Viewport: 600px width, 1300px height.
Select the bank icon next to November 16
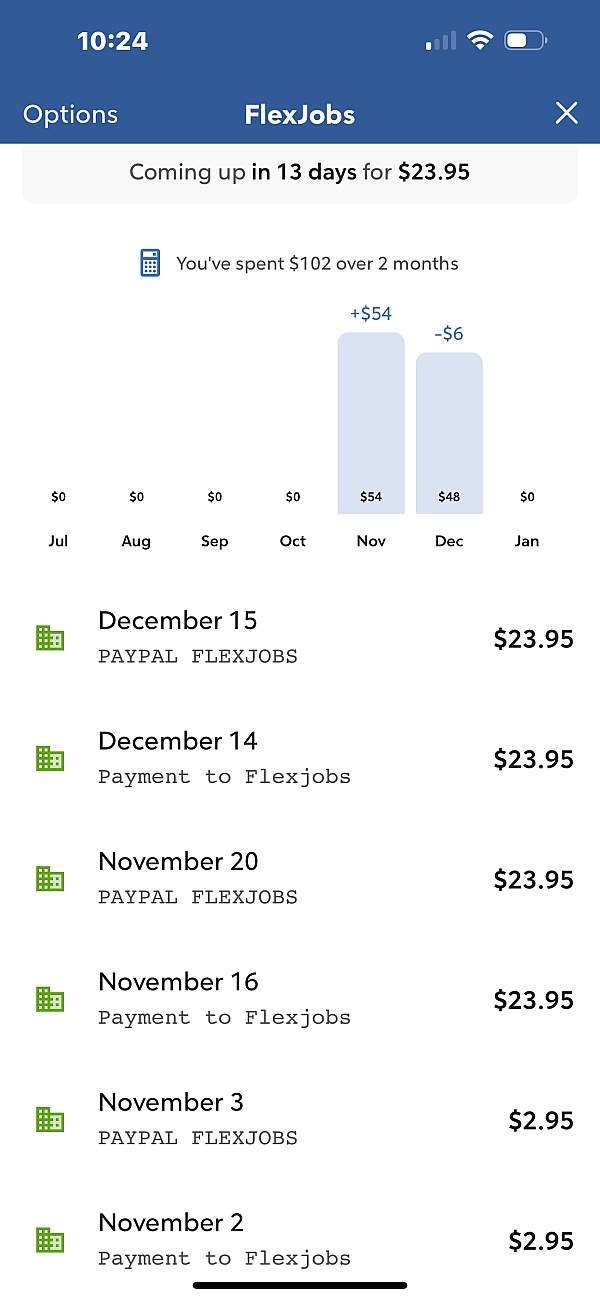50,998
